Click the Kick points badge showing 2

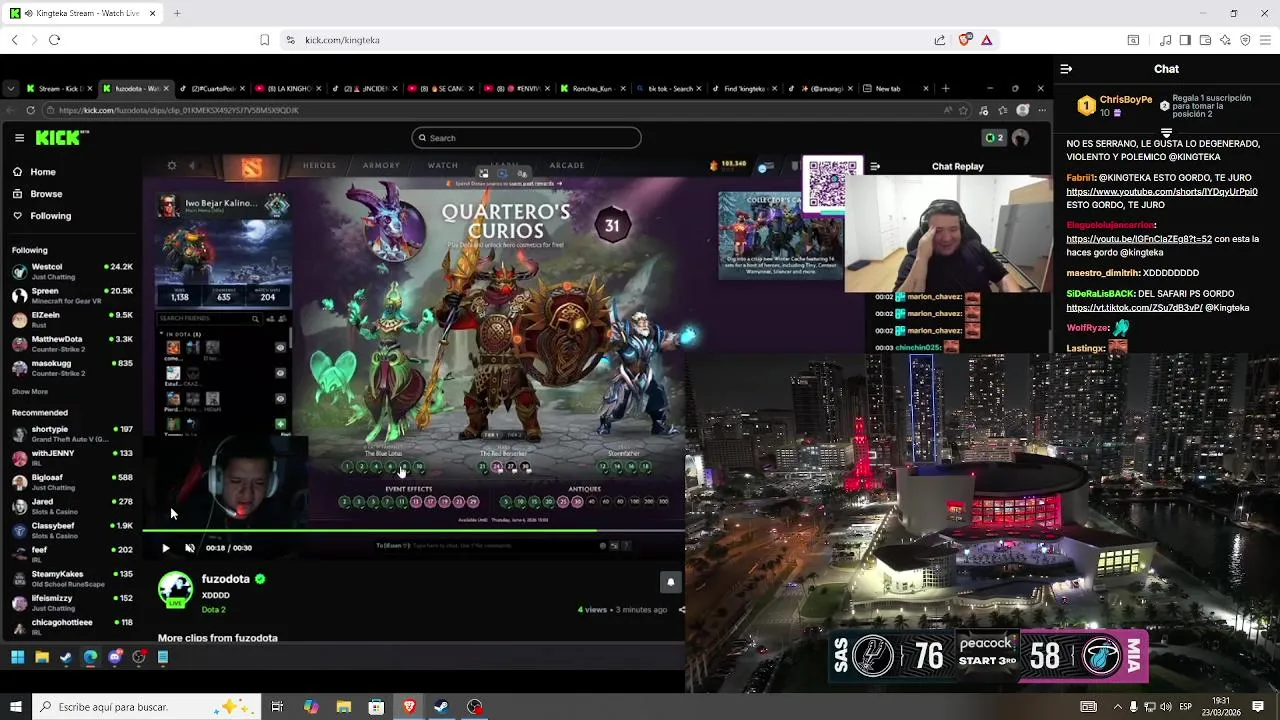click(993, 138)
